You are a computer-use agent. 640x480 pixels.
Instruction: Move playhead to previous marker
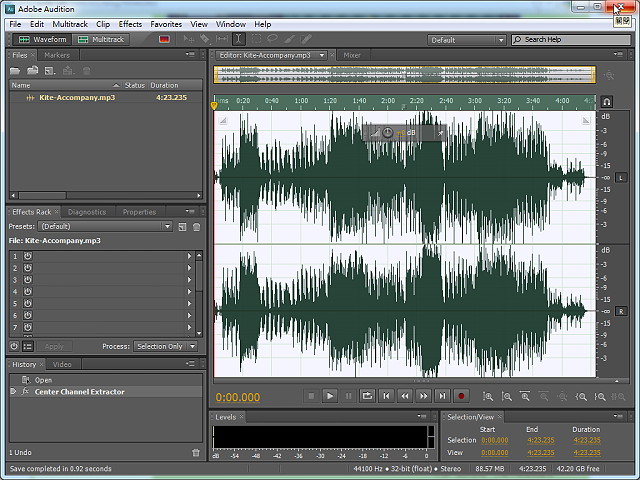tap(386, 396)
